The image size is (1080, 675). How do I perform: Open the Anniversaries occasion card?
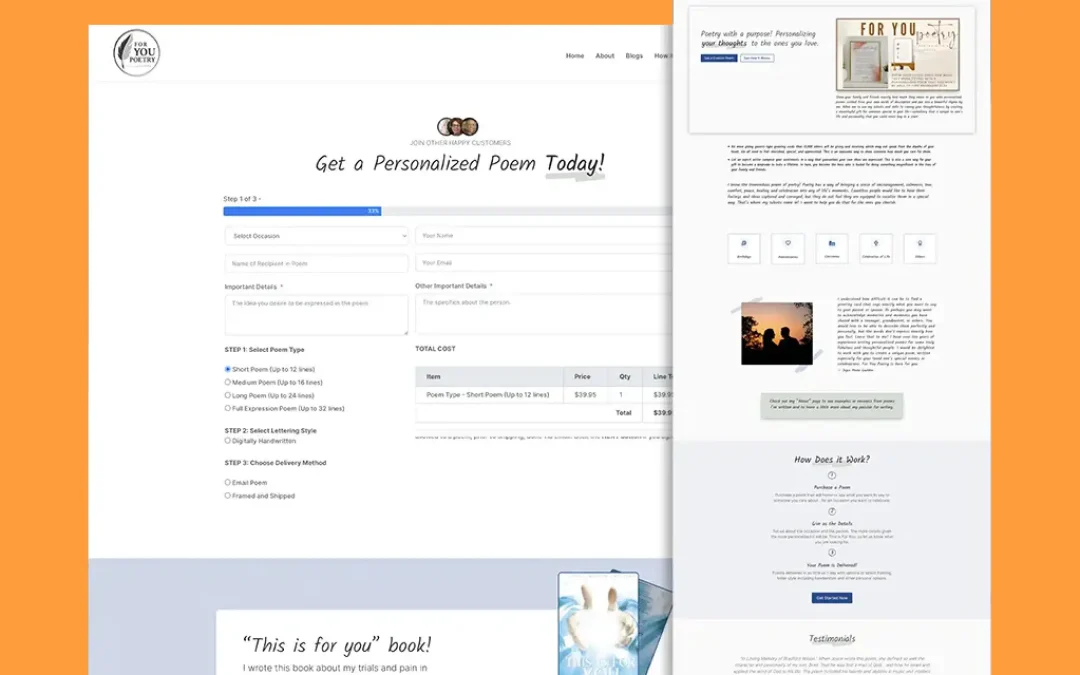click(787, 248)
